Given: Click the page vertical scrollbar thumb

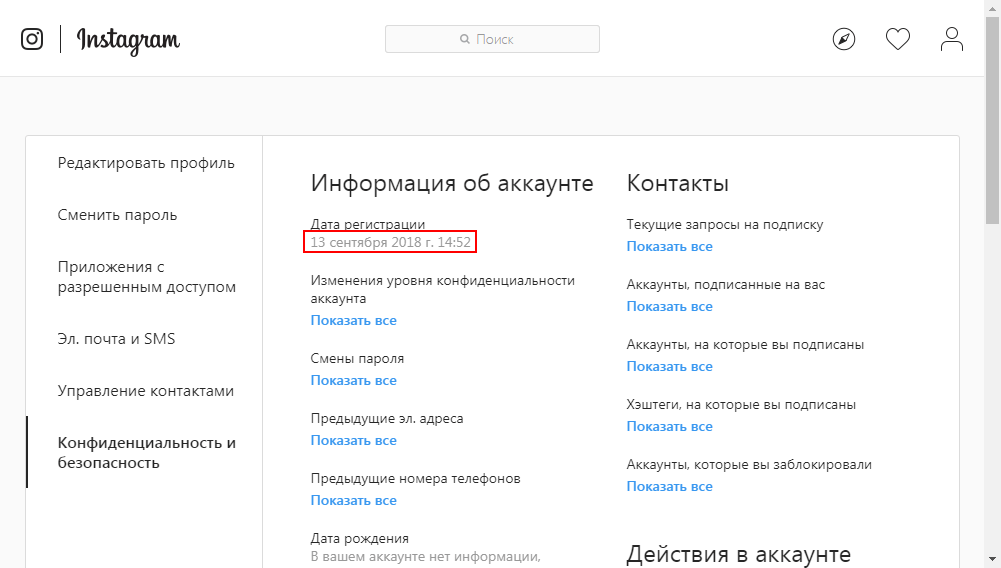Looking at the screenshot, I should coord(993,118).
